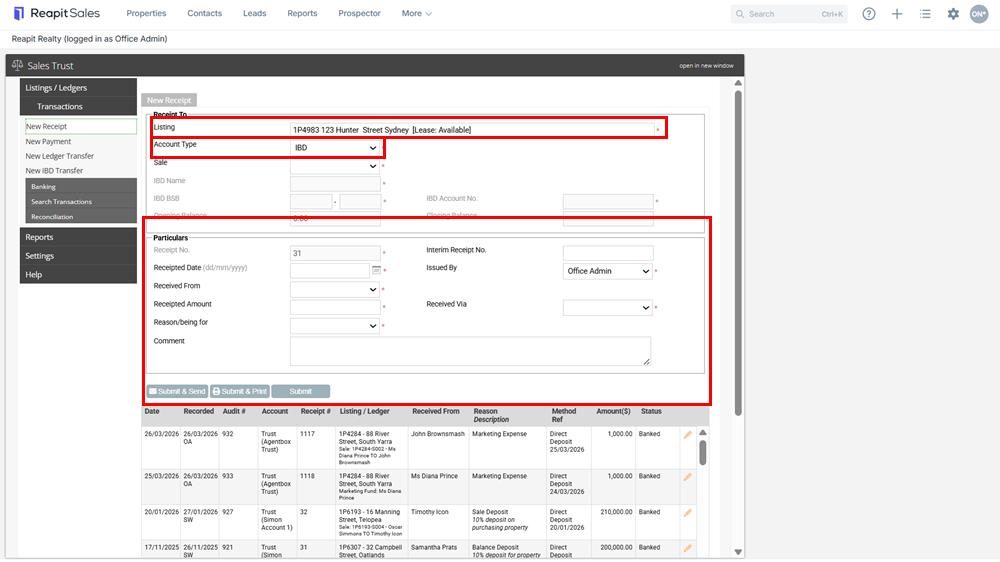Open Reconciliation in the sidebar

(x=81, y=217)
